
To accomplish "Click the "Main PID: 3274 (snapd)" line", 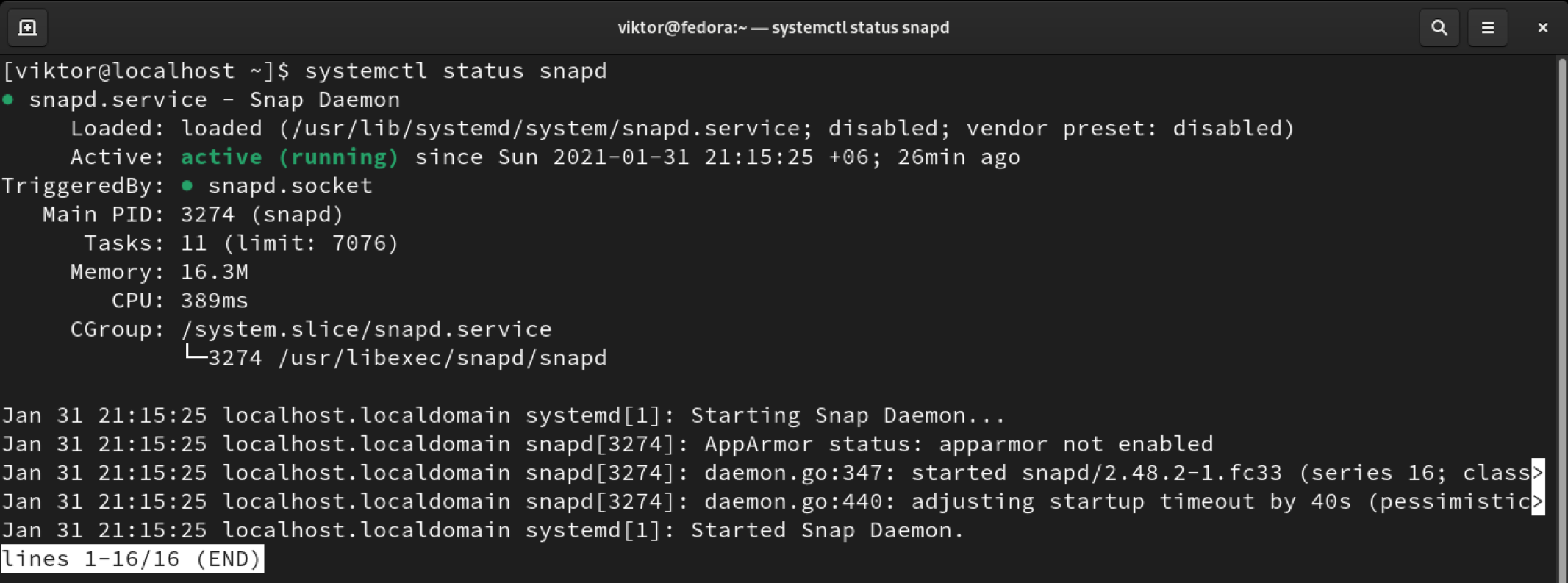I will 193,215.
